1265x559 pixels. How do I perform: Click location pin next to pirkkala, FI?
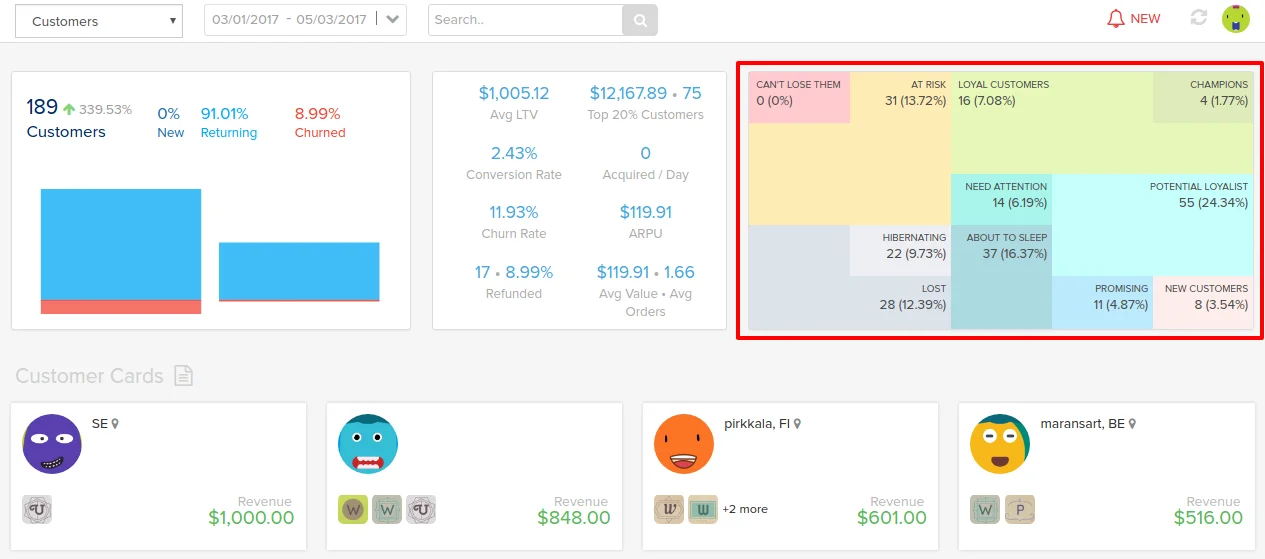[797, 424]
